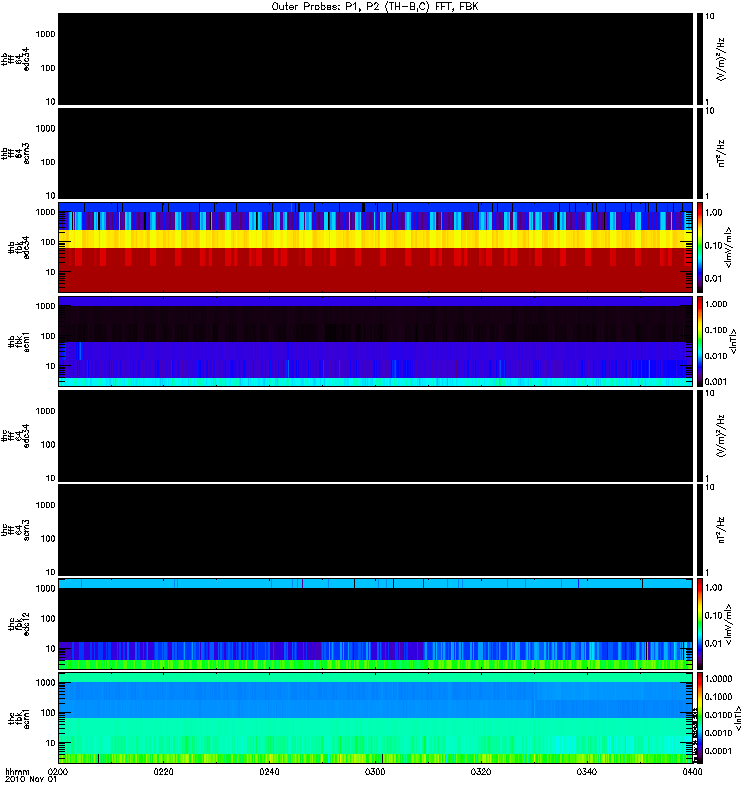
Task: Click the 1000 y-axis tick of thc fbk scm1
Action: point(45,683)
